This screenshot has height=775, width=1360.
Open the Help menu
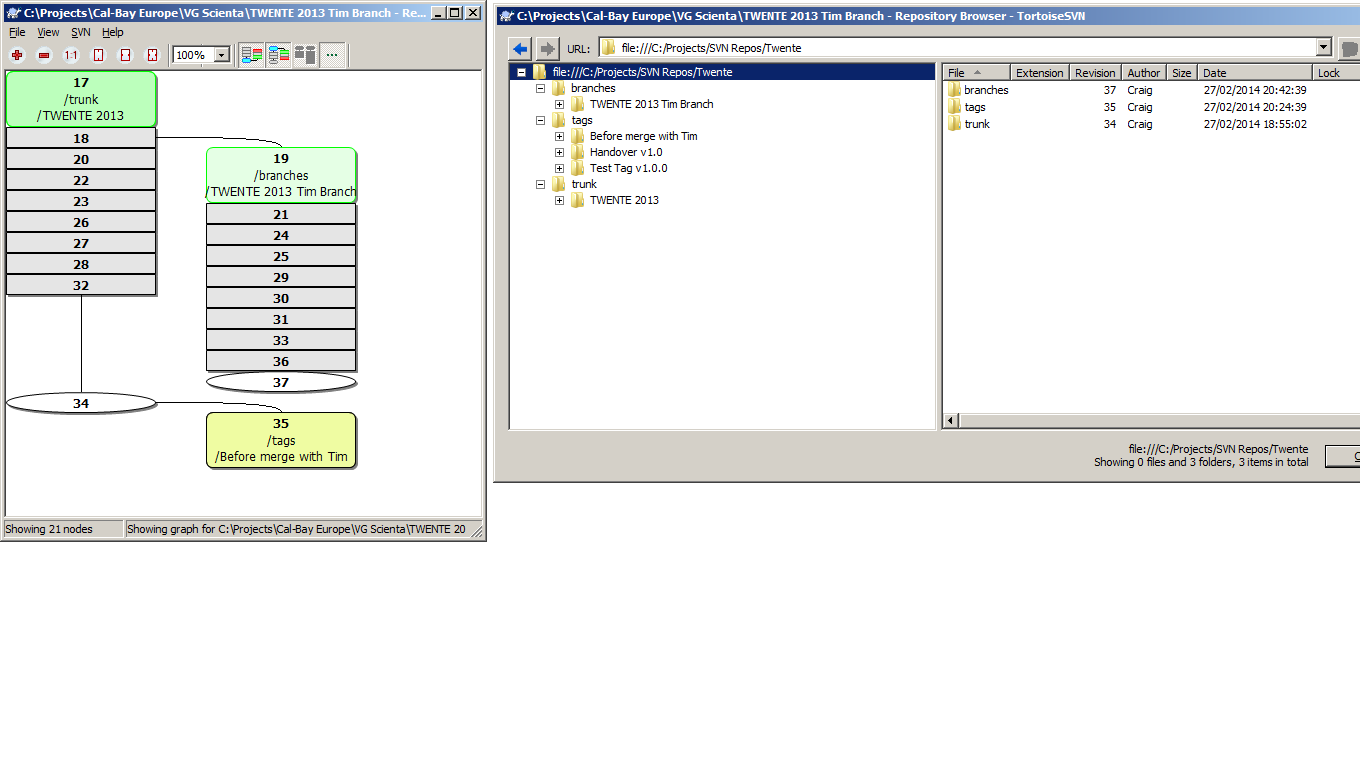(113, 32)
